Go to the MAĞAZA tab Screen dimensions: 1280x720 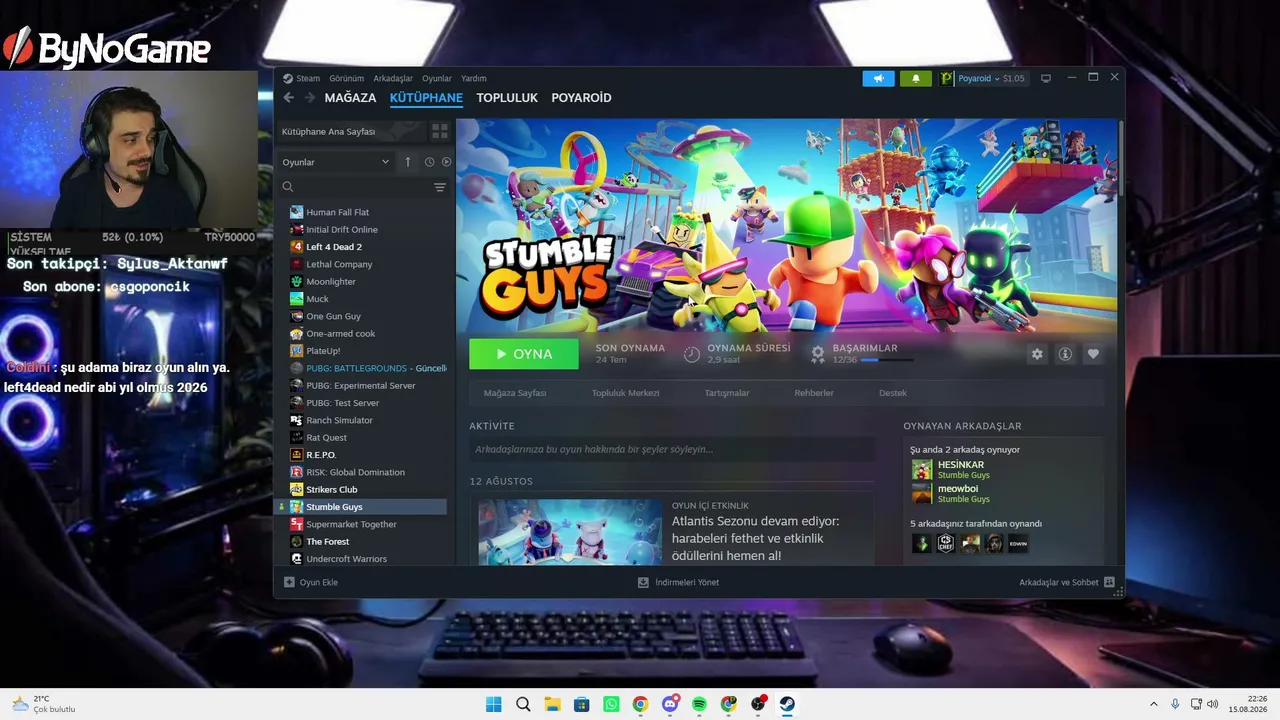click(350, 98)
